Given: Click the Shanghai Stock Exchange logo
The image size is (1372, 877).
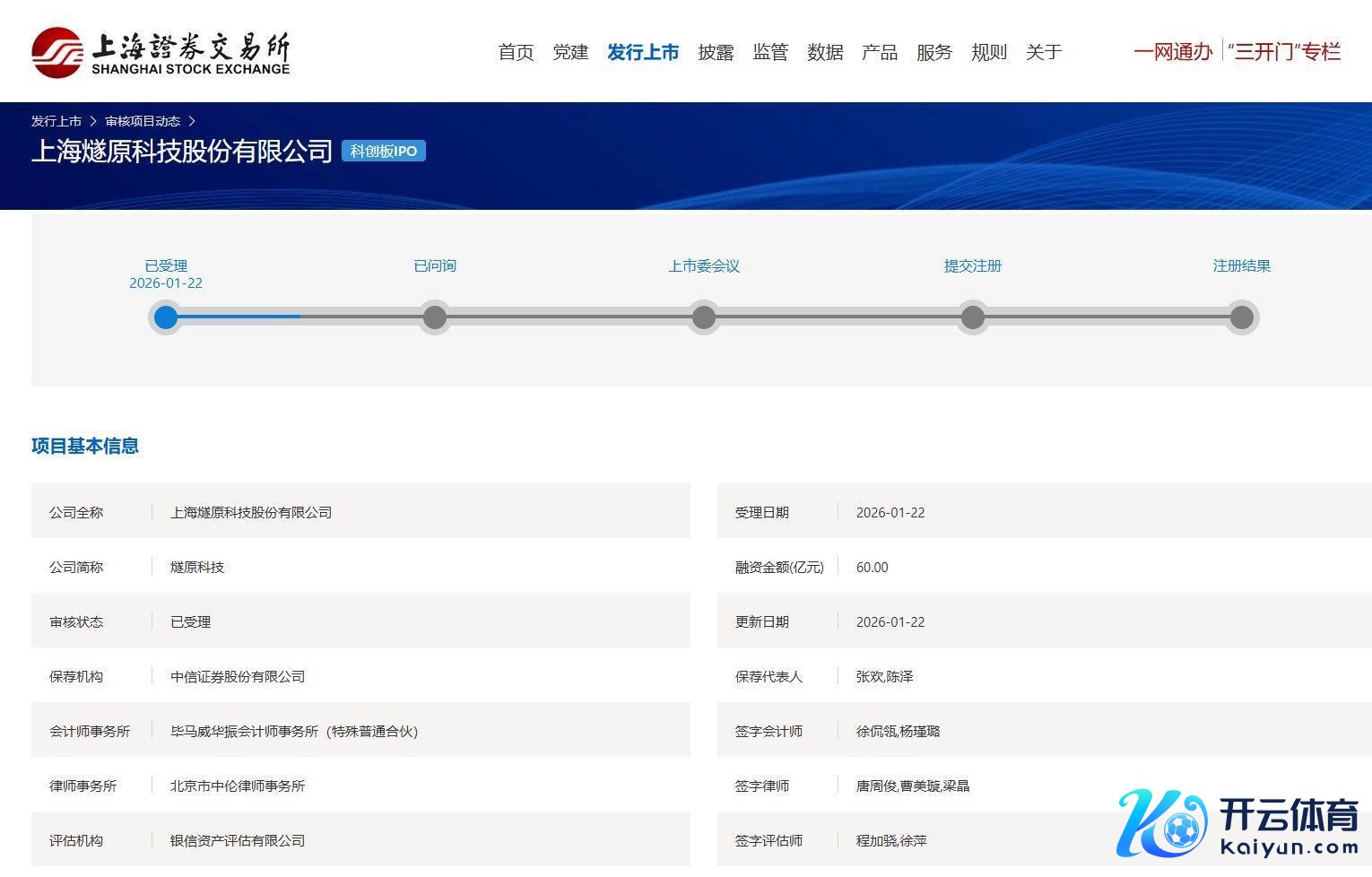Looking at the screenshot, I should (x=161, y=53).
